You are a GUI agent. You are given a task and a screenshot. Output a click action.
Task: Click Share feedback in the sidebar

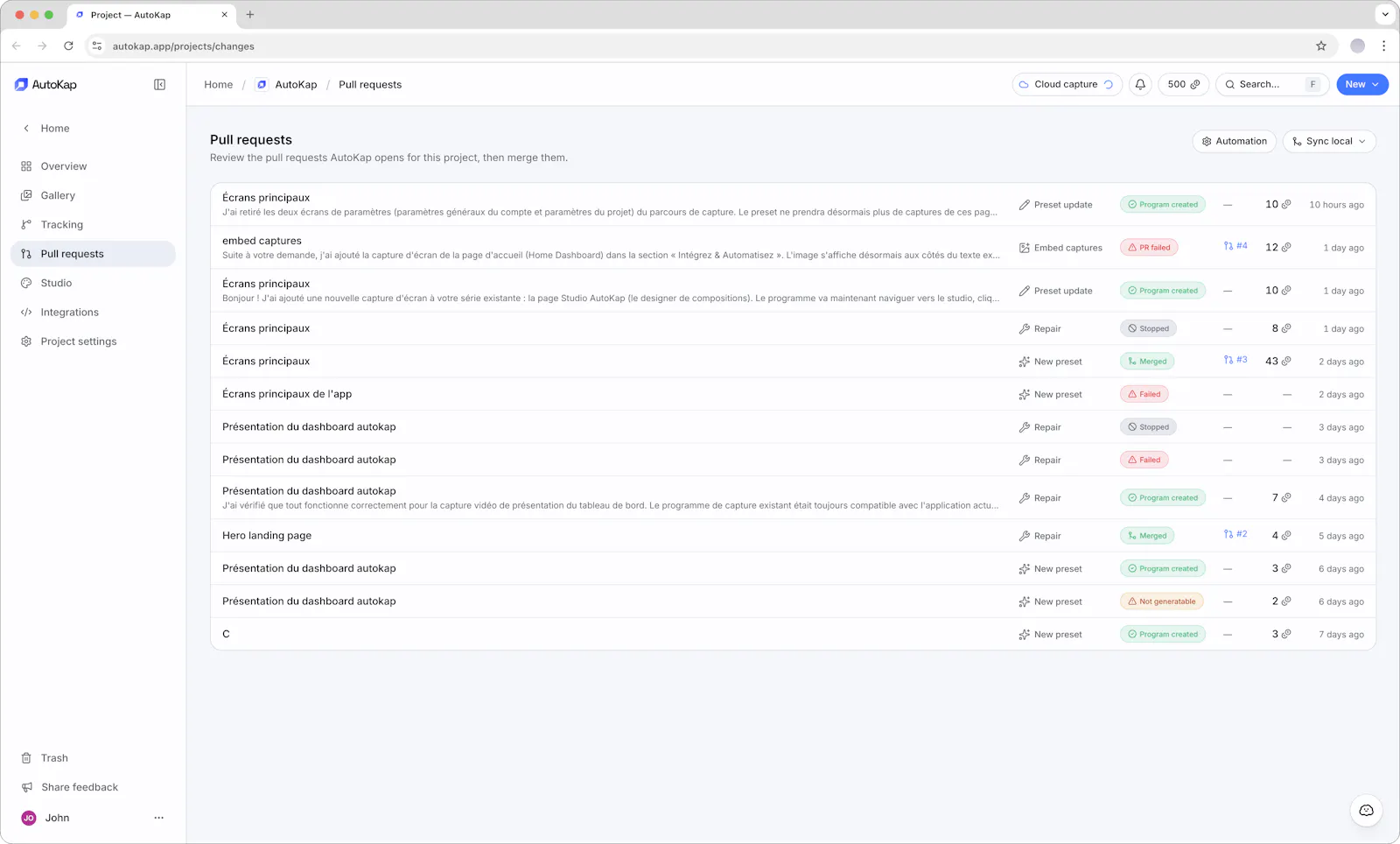(x=93, y=787)
